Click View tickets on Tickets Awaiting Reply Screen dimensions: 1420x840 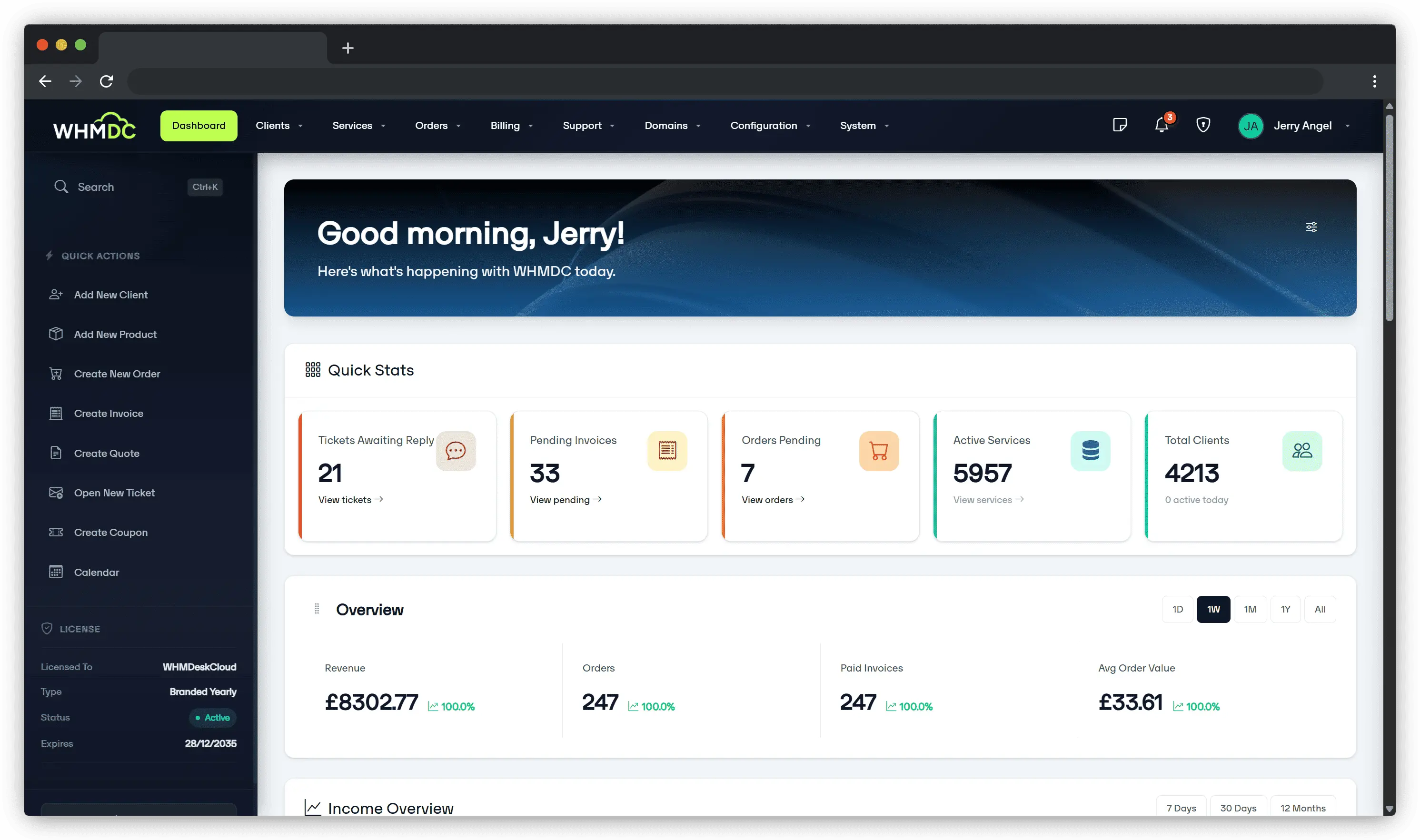click(350, 500)
